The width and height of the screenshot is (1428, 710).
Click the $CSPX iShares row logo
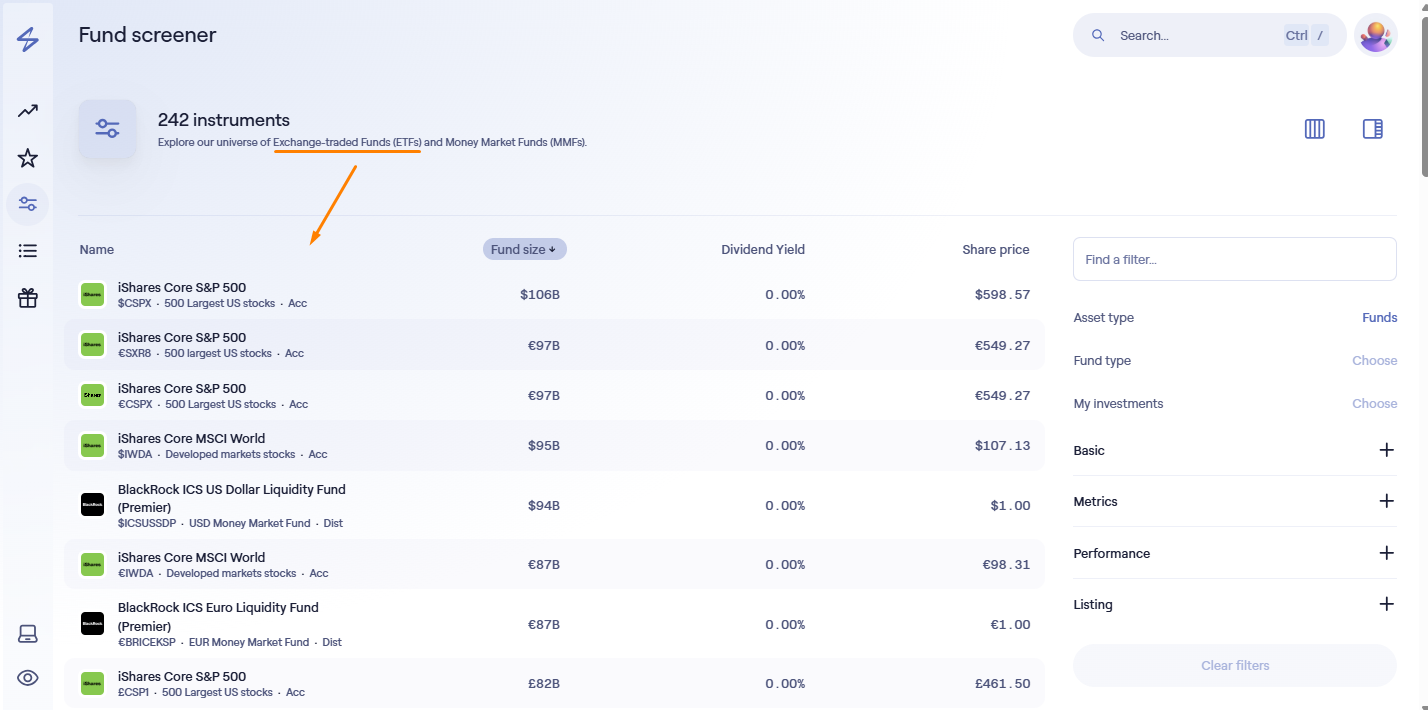(92, 294)
